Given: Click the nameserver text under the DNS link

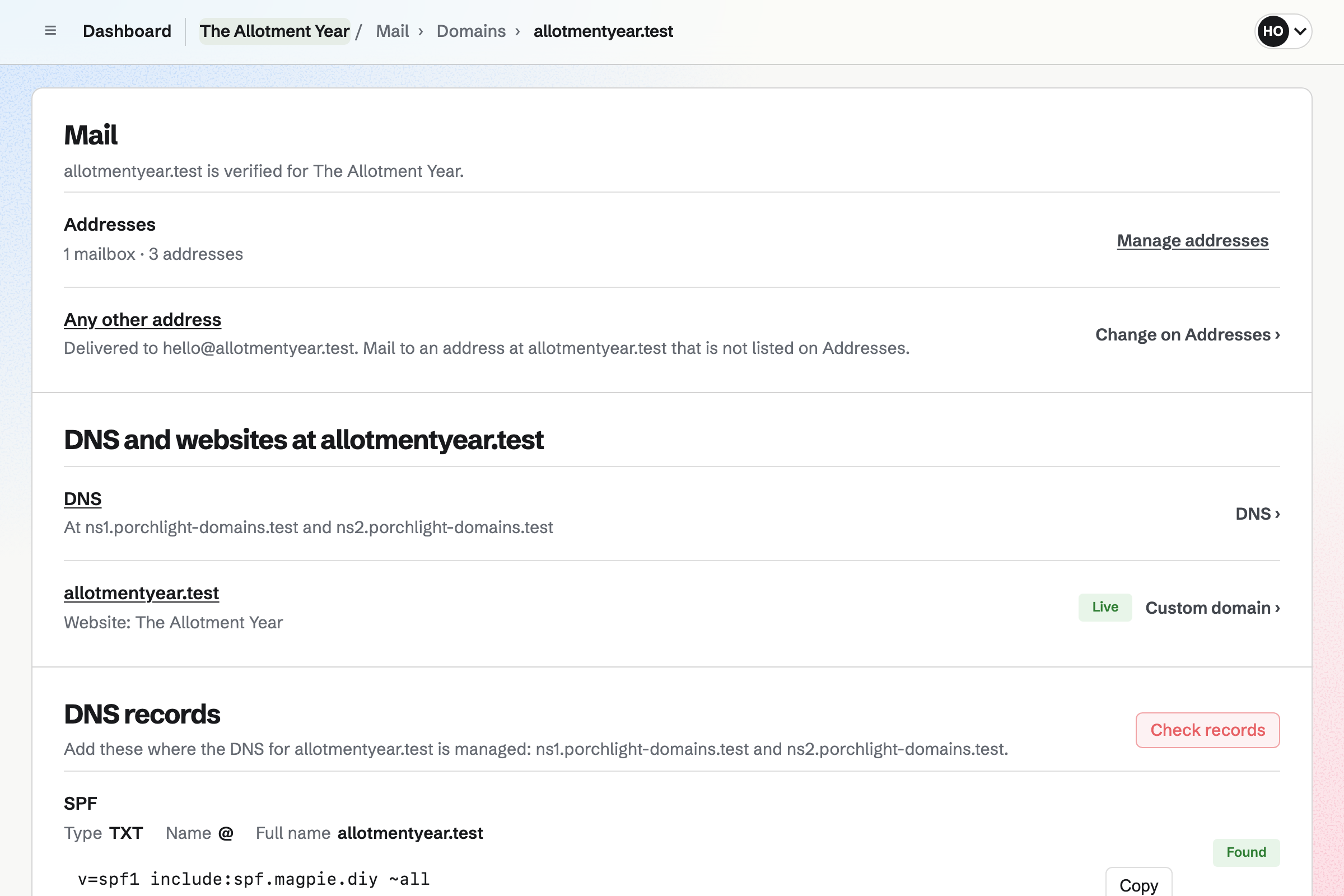Looking at the screenshot, I should coord(308,528).
